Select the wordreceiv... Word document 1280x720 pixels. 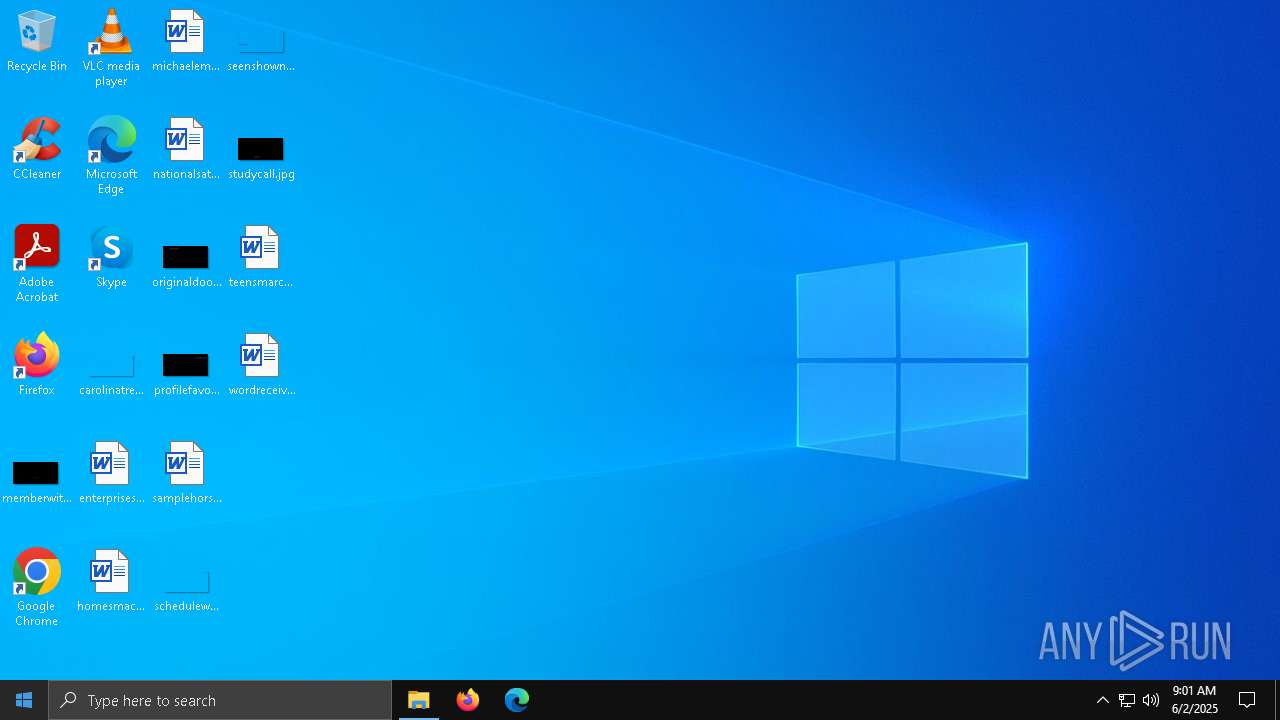[261, 365]
